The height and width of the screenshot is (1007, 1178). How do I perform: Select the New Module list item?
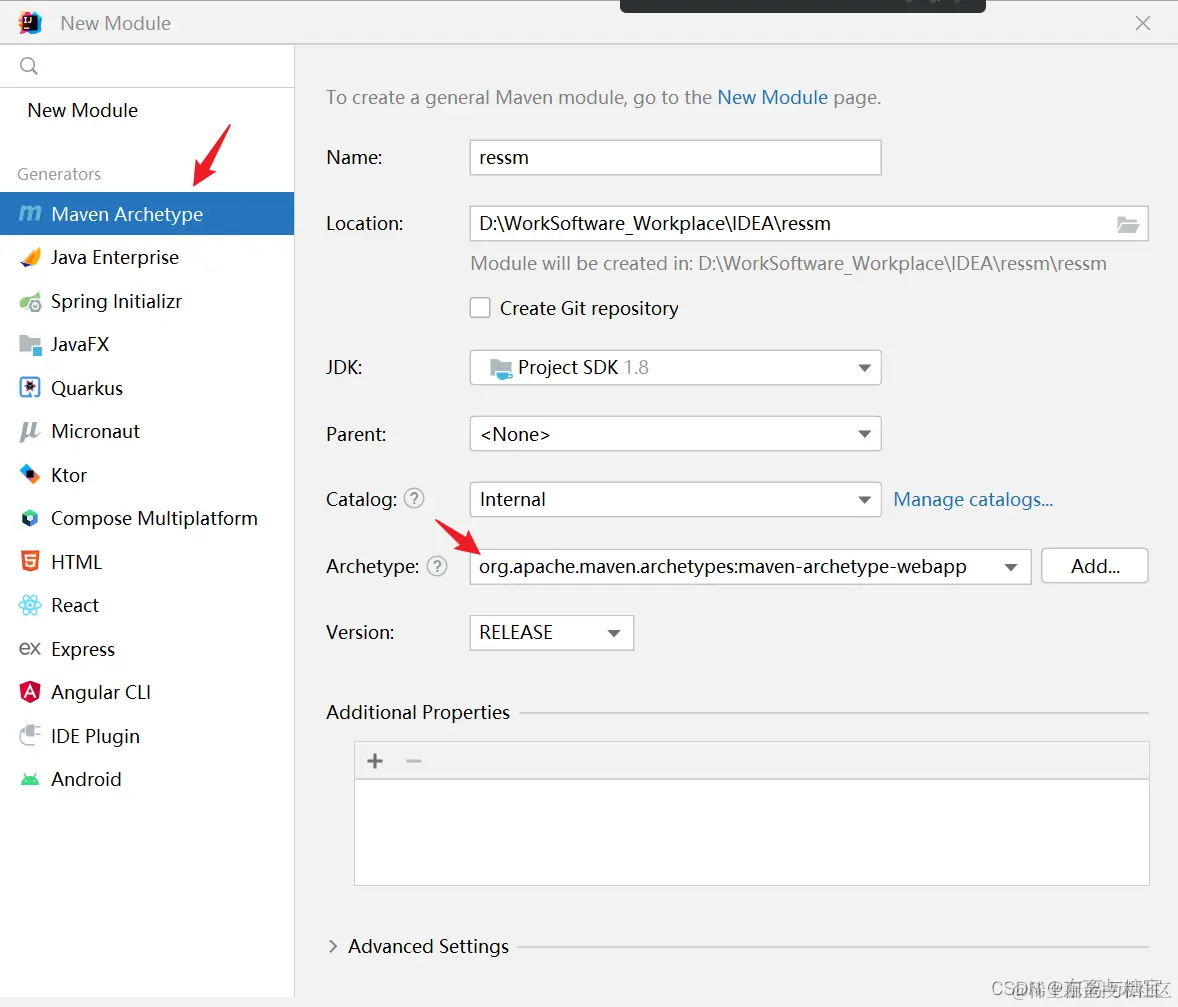pos(146,110)
